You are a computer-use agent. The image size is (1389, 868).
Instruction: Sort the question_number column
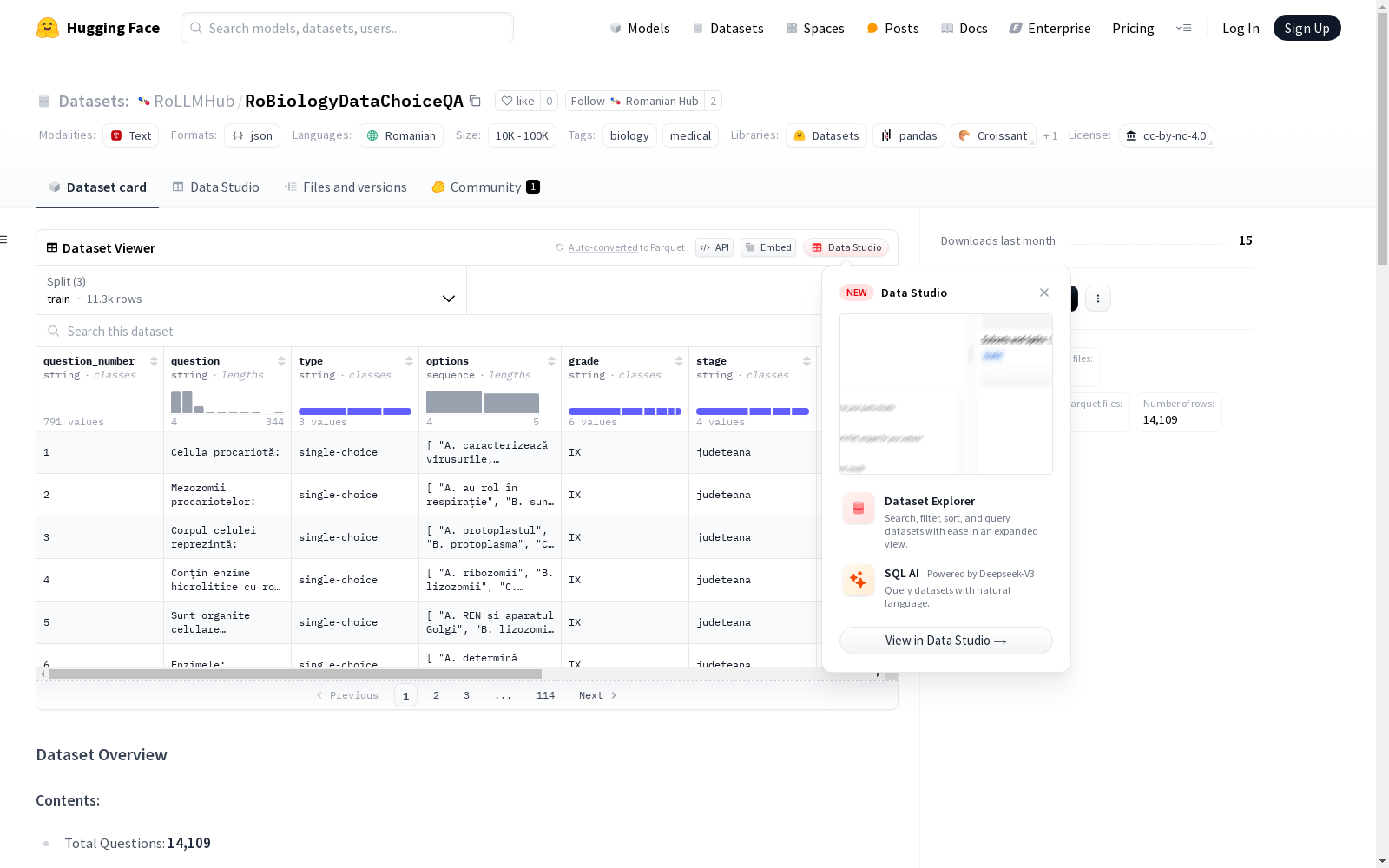(x=154, y=361)
